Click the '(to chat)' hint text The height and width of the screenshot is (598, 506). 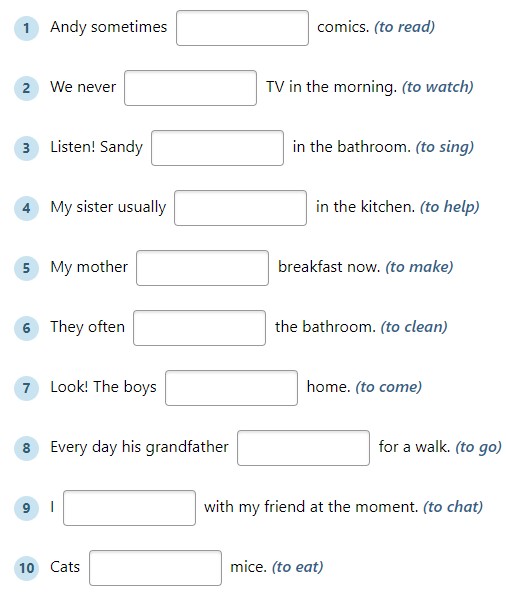point(453,507)
